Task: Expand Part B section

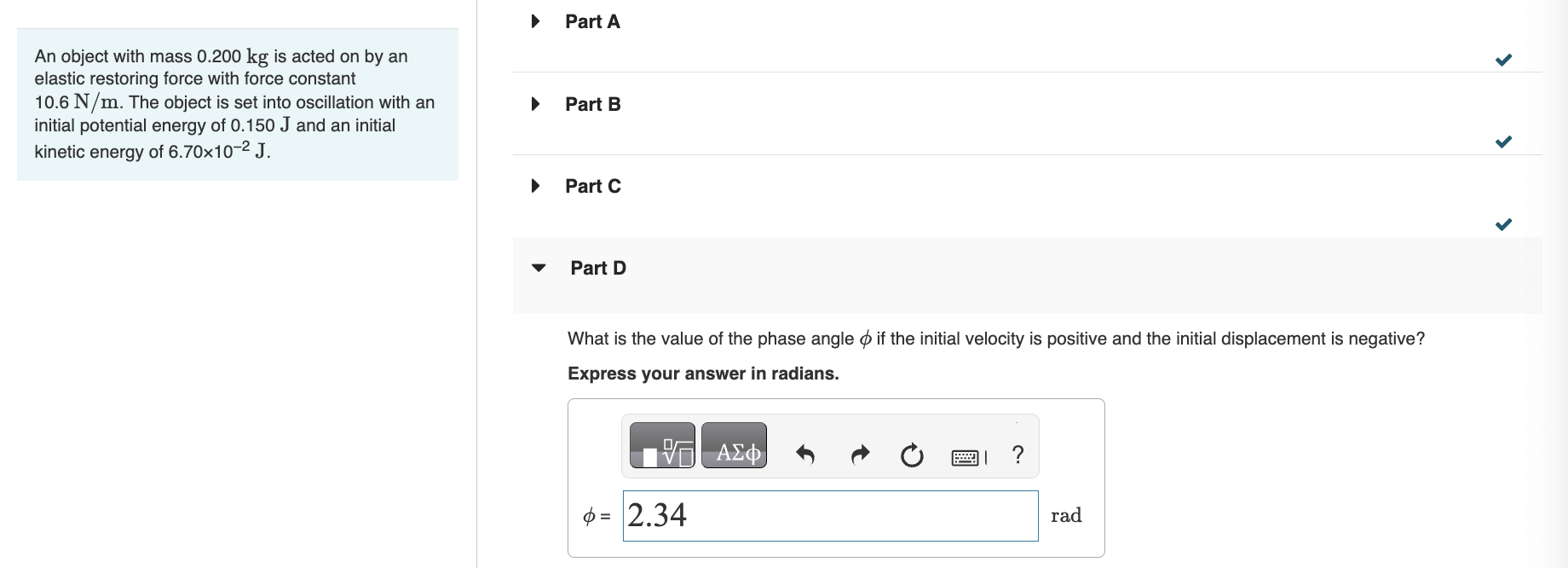Action: 536,104
